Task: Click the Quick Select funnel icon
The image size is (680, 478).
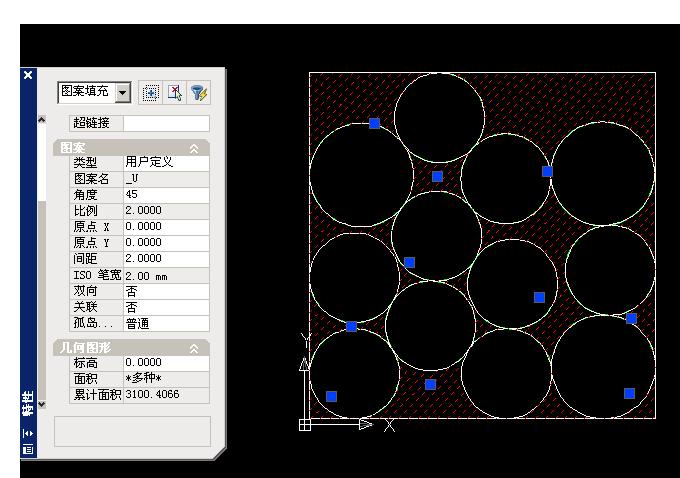Action: coord(199,92)
